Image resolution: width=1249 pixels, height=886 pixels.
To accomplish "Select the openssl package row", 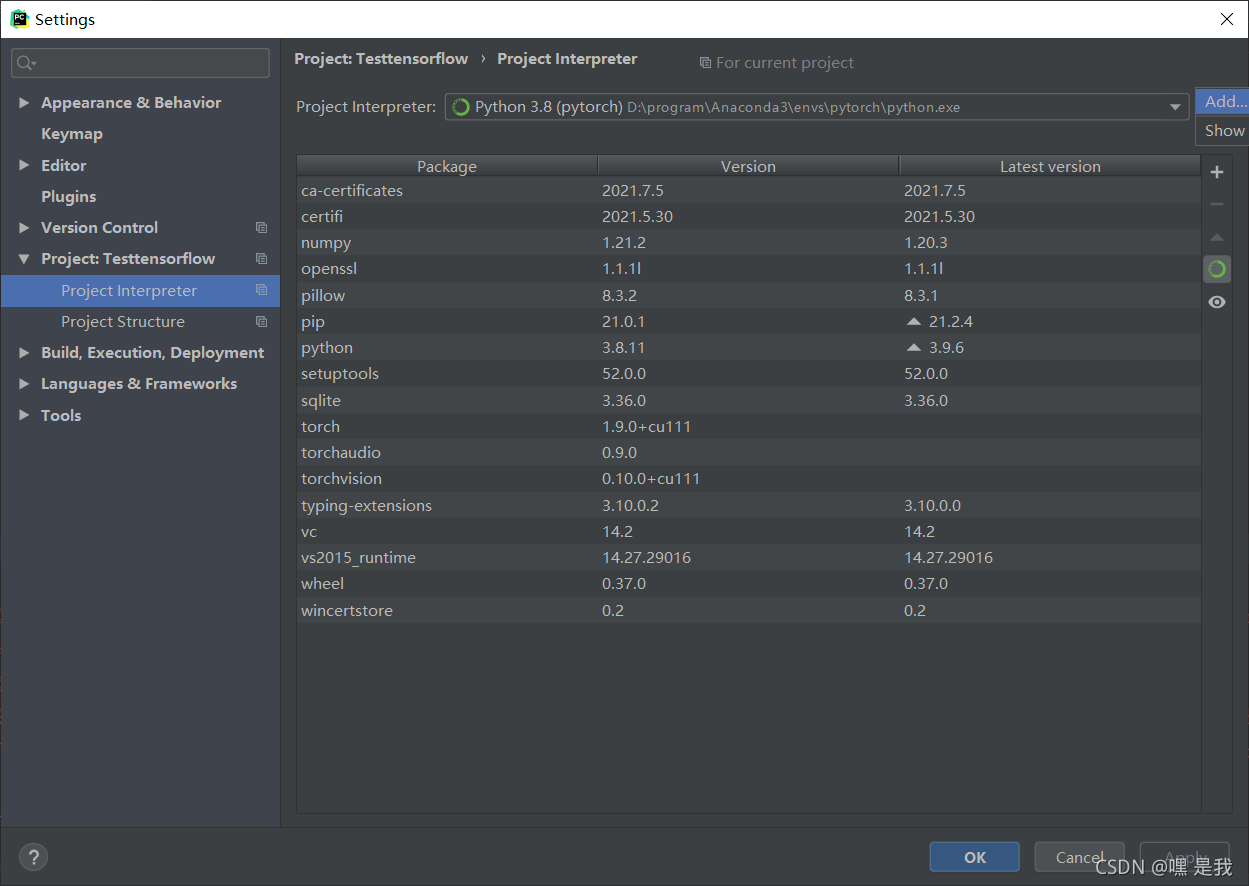I will tap(749, 269).
